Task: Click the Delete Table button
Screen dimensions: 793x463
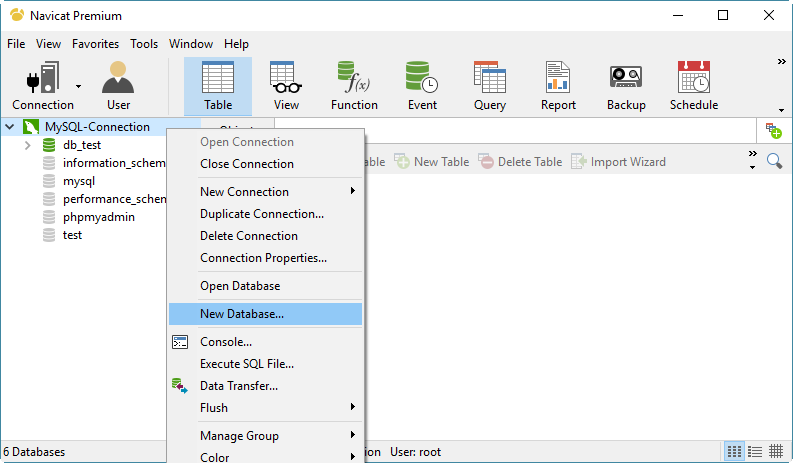Action: coord(520,162)
